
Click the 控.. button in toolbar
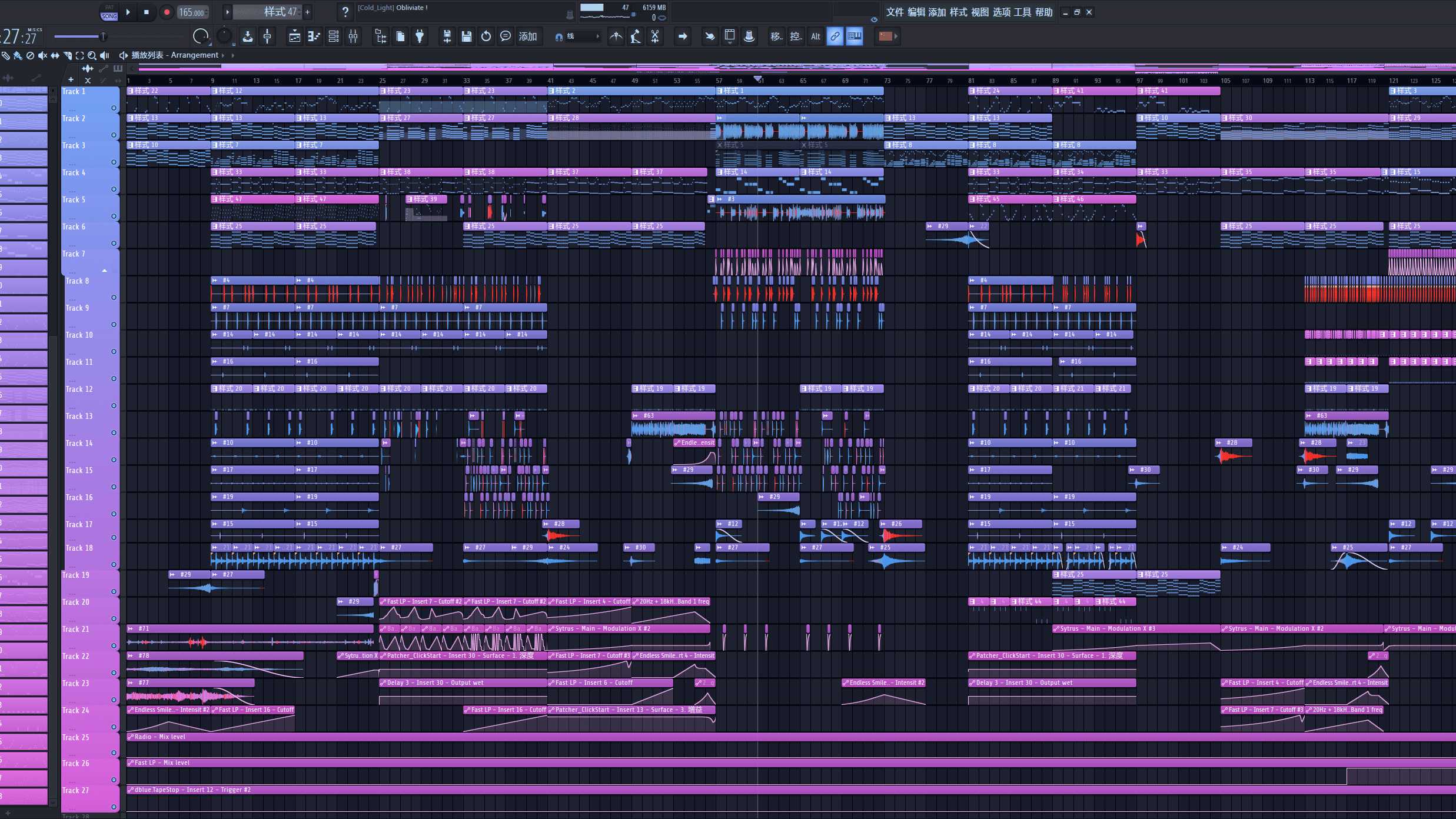point(796,36)
